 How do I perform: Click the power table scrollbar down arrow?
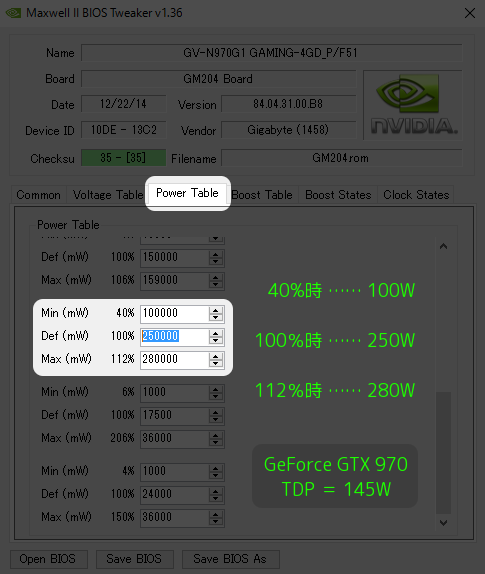coord(443,522)
